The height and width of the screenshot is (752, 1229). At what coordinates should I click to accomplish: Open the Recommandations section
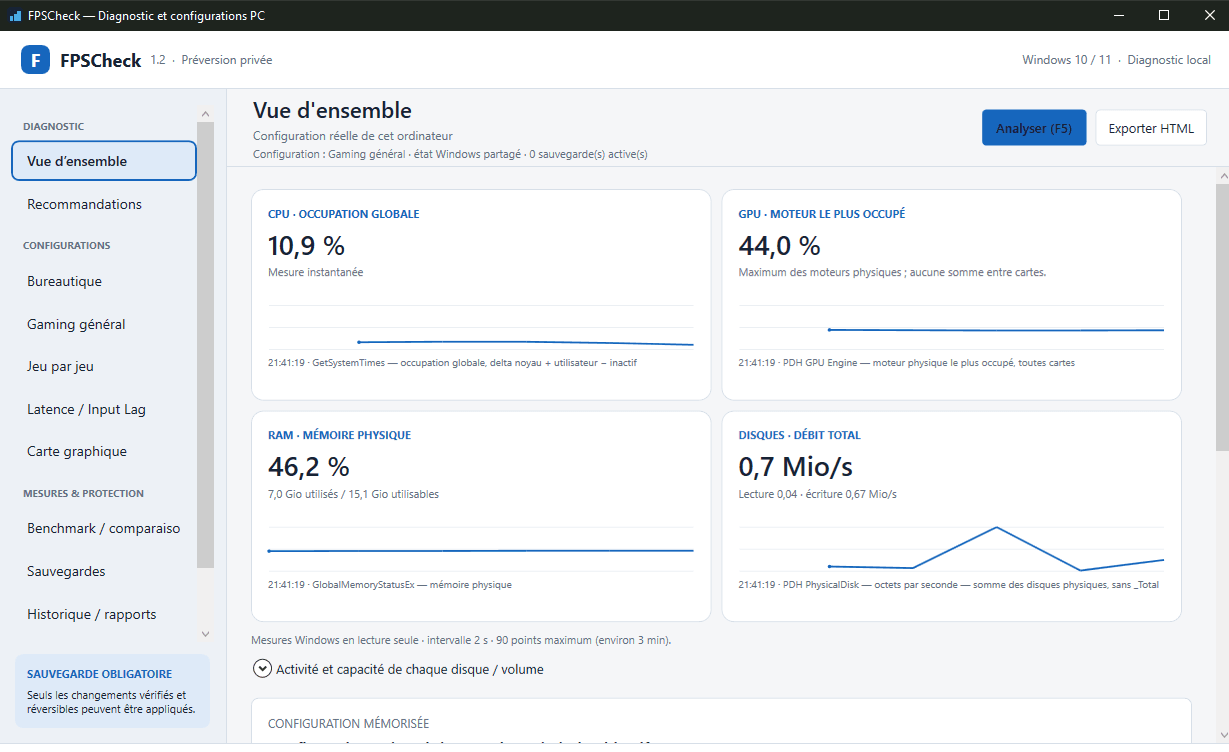pos(104,204)
